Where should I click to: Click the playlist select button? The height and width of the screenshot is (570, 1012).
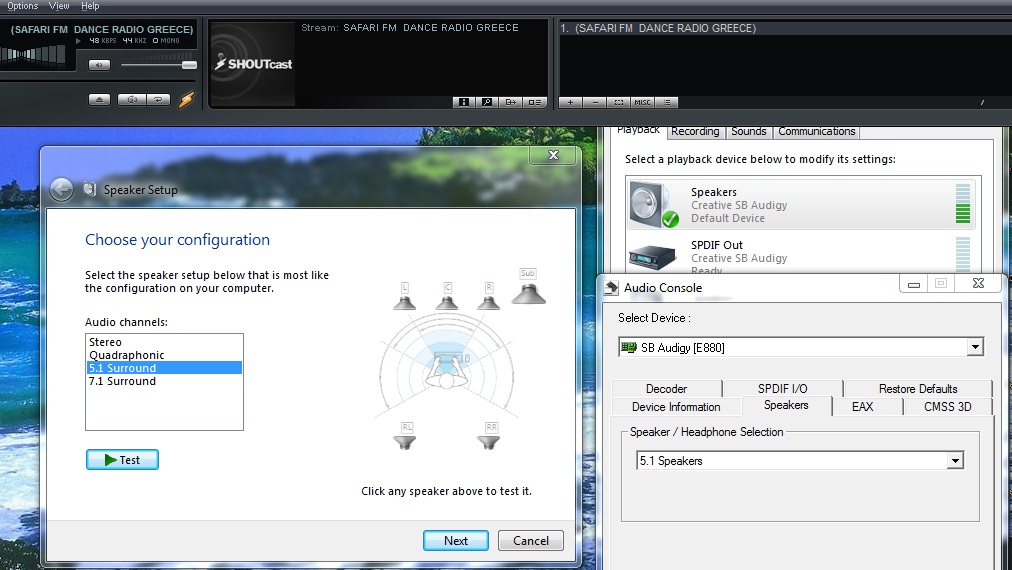point(619,102)
